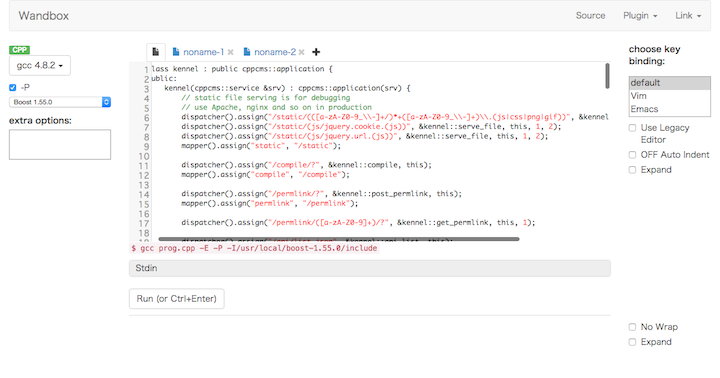Click the editor horizontal scrollbar thumb
The width and height of the screenshot is (720, 378).
pos(339,239)
